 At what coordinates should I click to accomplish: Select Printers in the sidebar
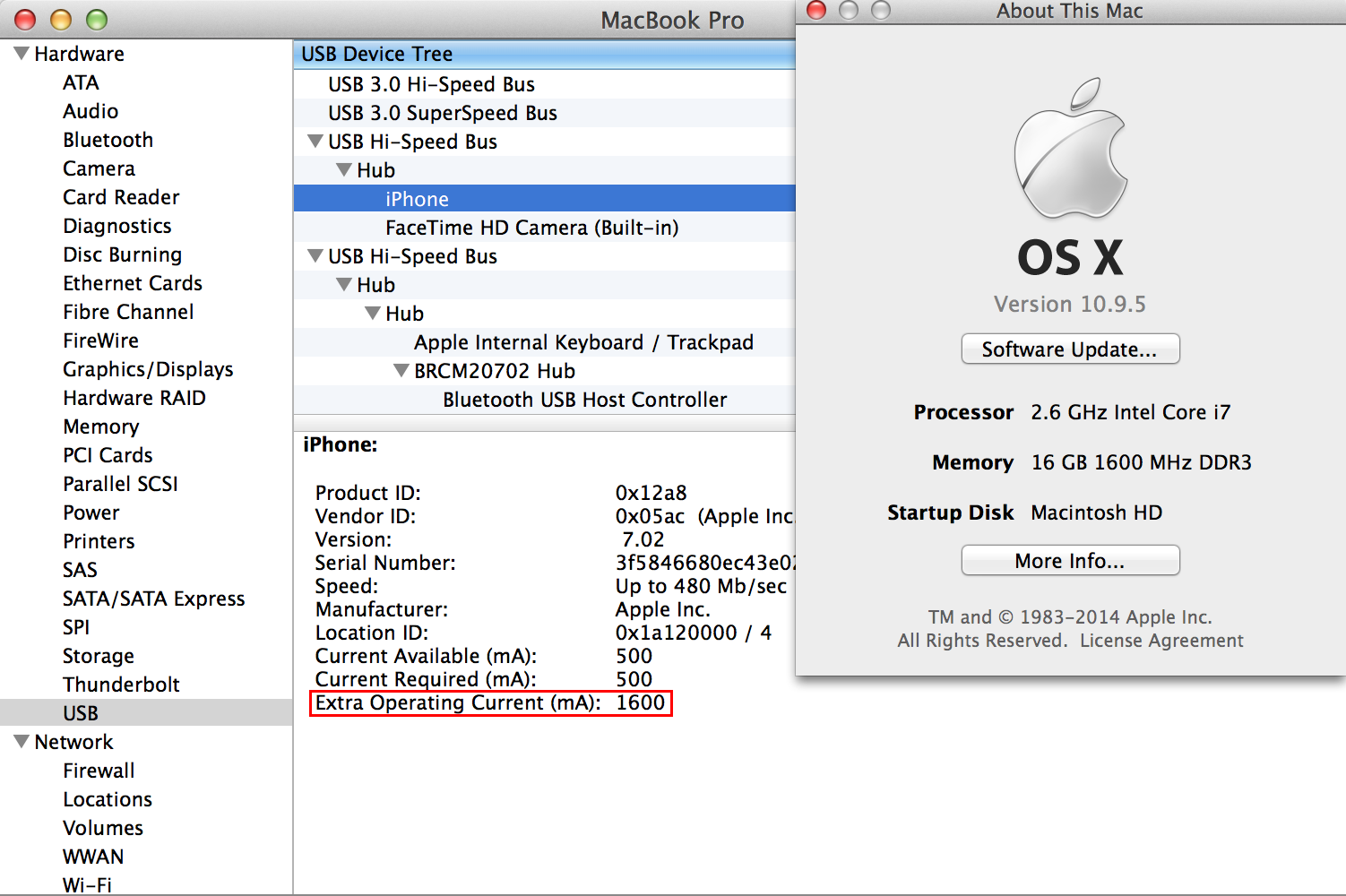(x=99, y=541)
